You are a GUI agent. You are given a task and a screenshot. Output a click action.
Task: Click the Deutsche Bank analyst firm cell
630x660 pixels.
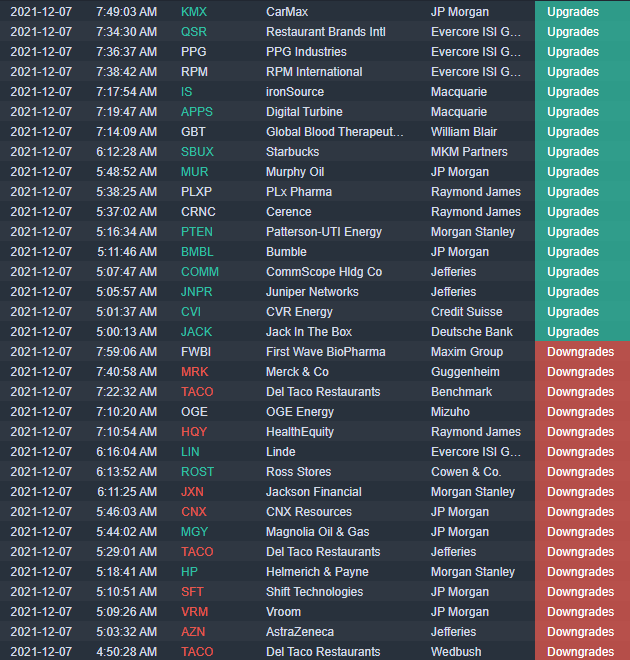click(471, 332)
